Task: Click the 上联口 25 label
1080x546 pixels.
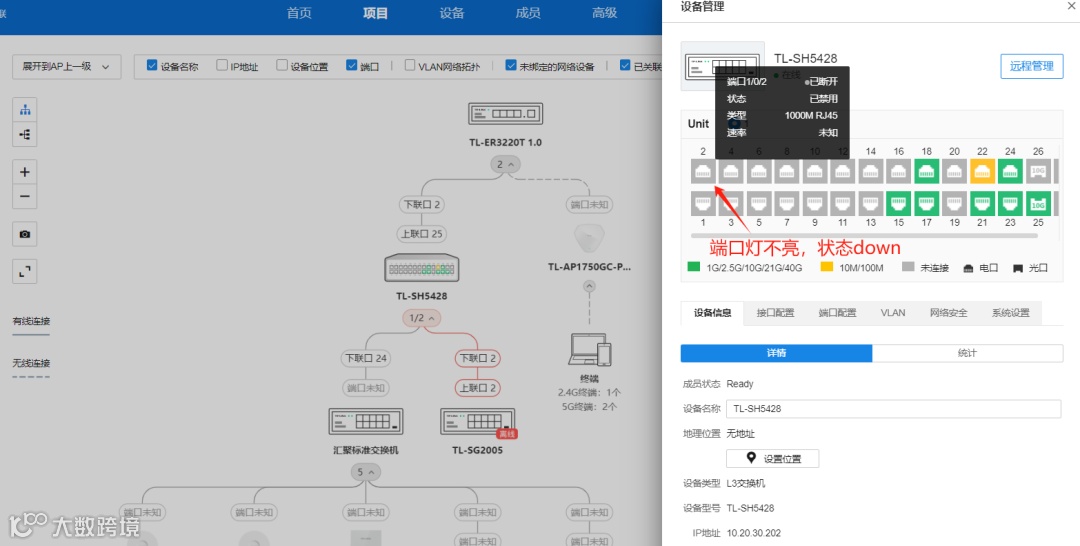Action: point(422,234)
